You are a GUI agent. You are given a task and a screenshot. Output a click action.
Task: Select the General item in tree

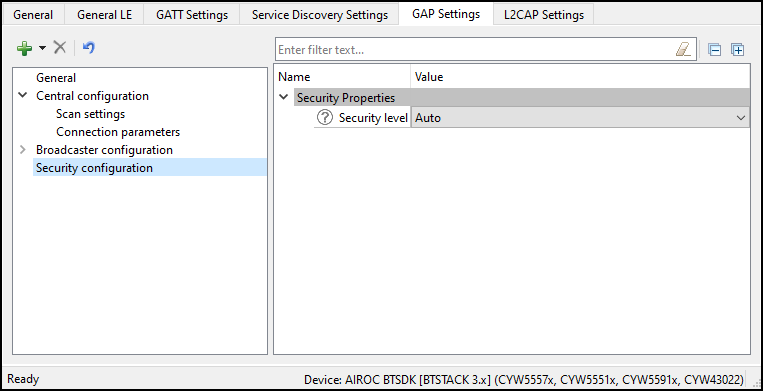pos(56,78)
